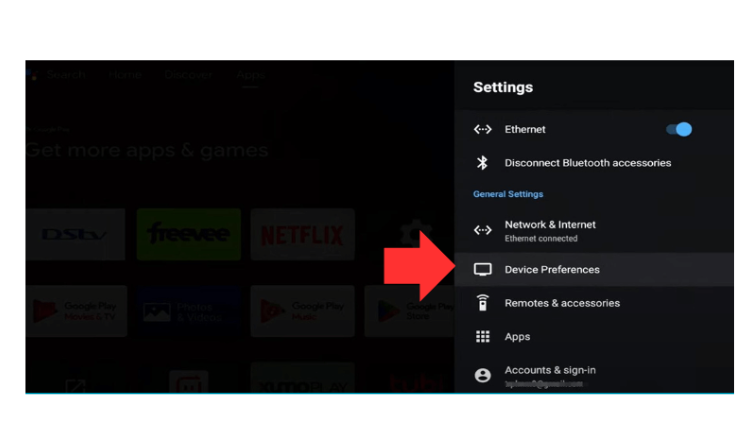This screenshot has height=422, width=750.
Task: Open Device Preferences
Action: tap(594, 269)
